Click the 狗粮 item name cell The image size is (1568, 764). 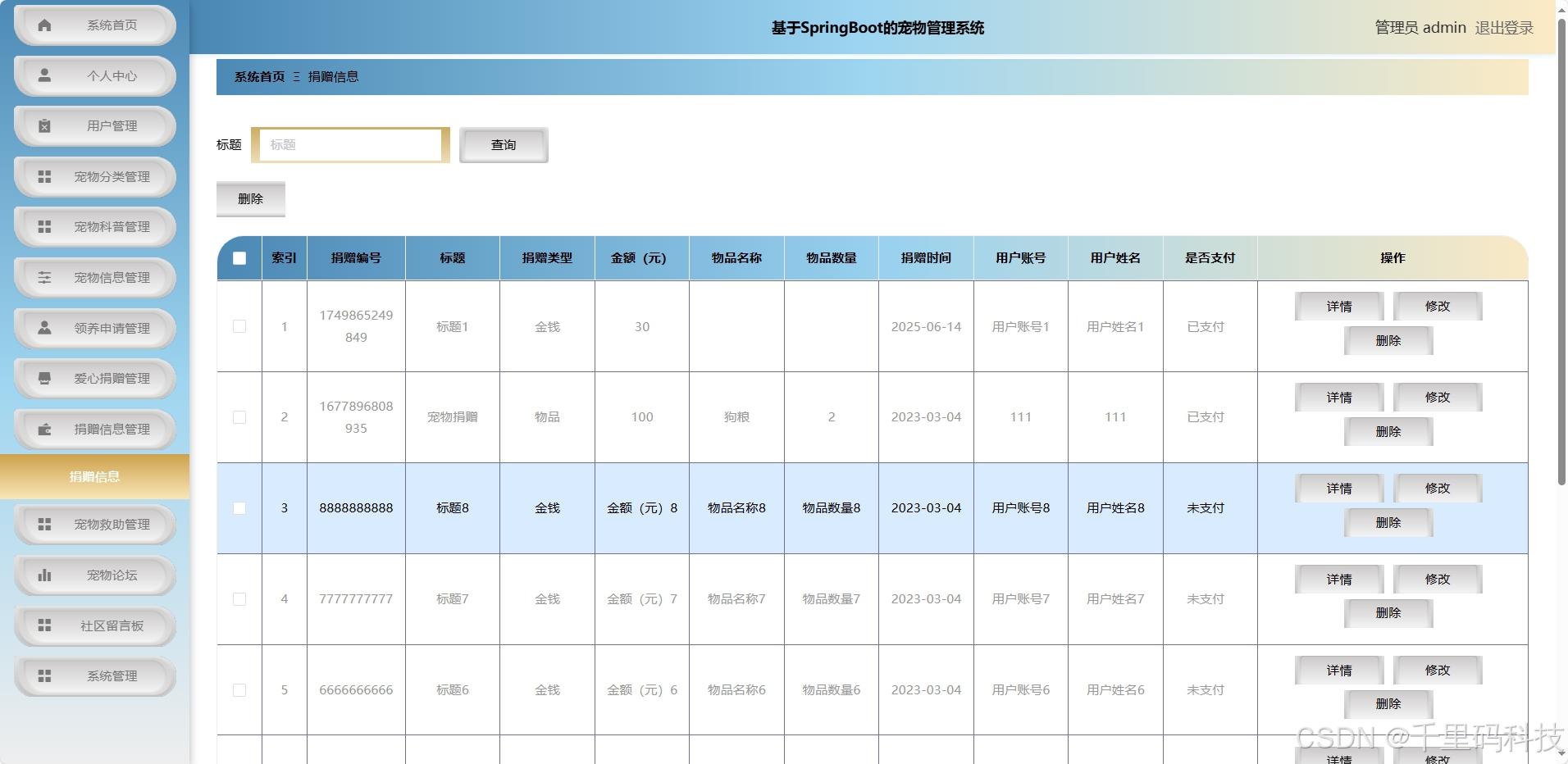(x=736, y=417)
